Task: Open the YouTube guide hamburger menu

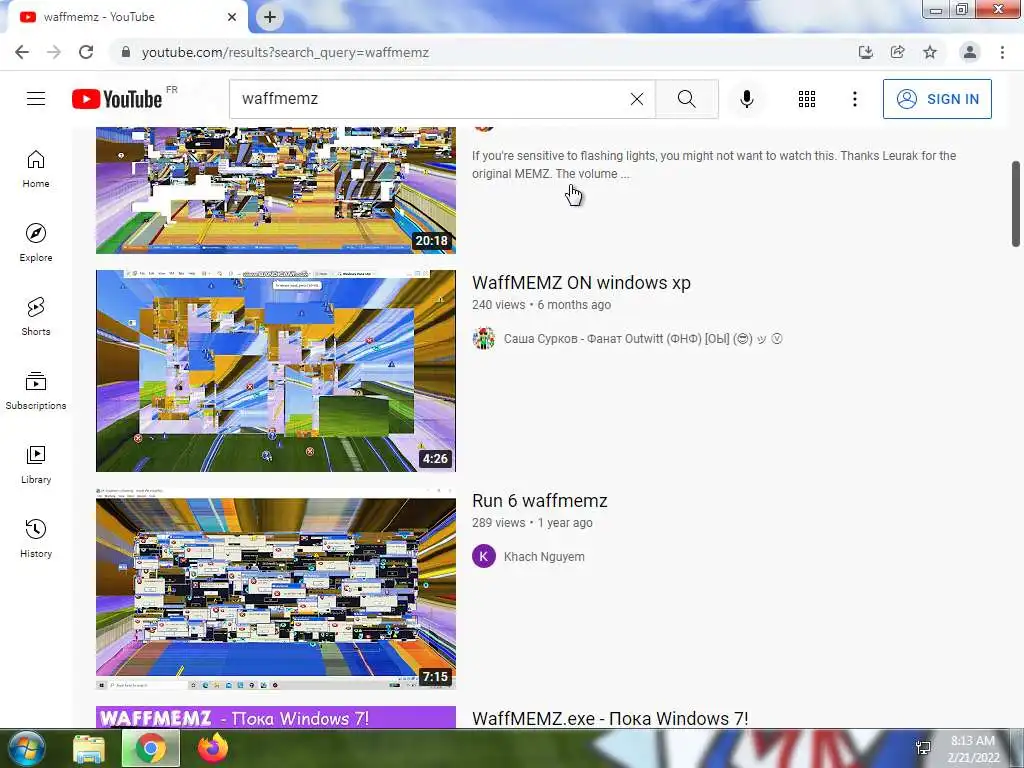Action: coord(36,99)
